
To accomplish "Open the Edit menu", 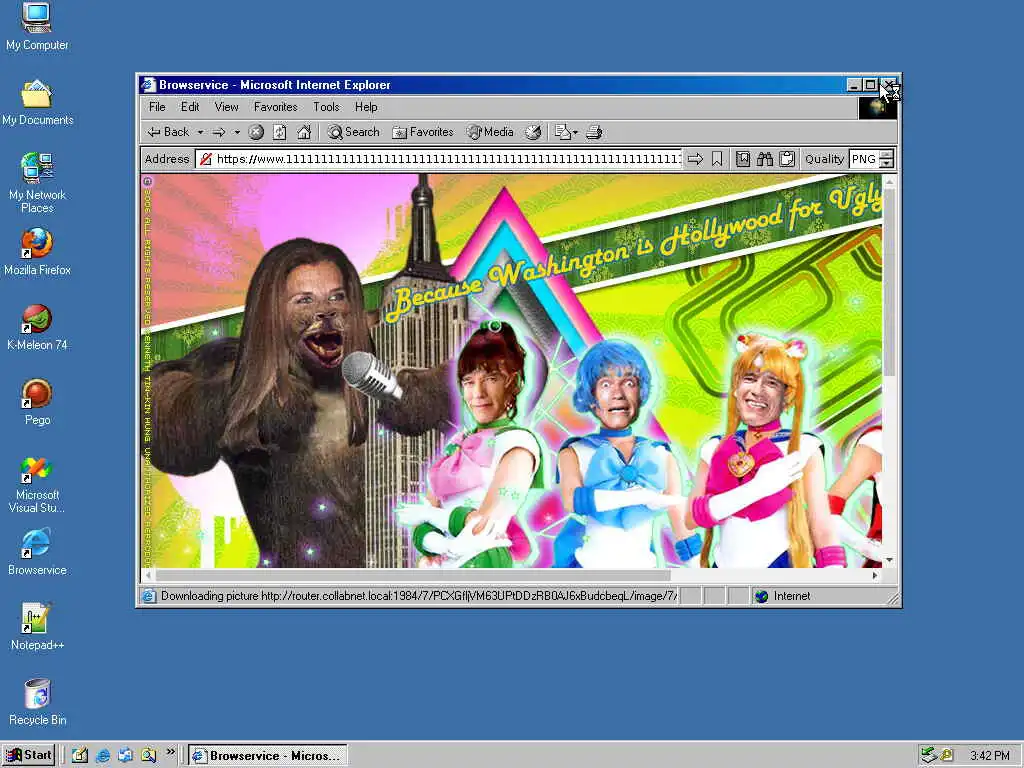I will pos(190,107).
